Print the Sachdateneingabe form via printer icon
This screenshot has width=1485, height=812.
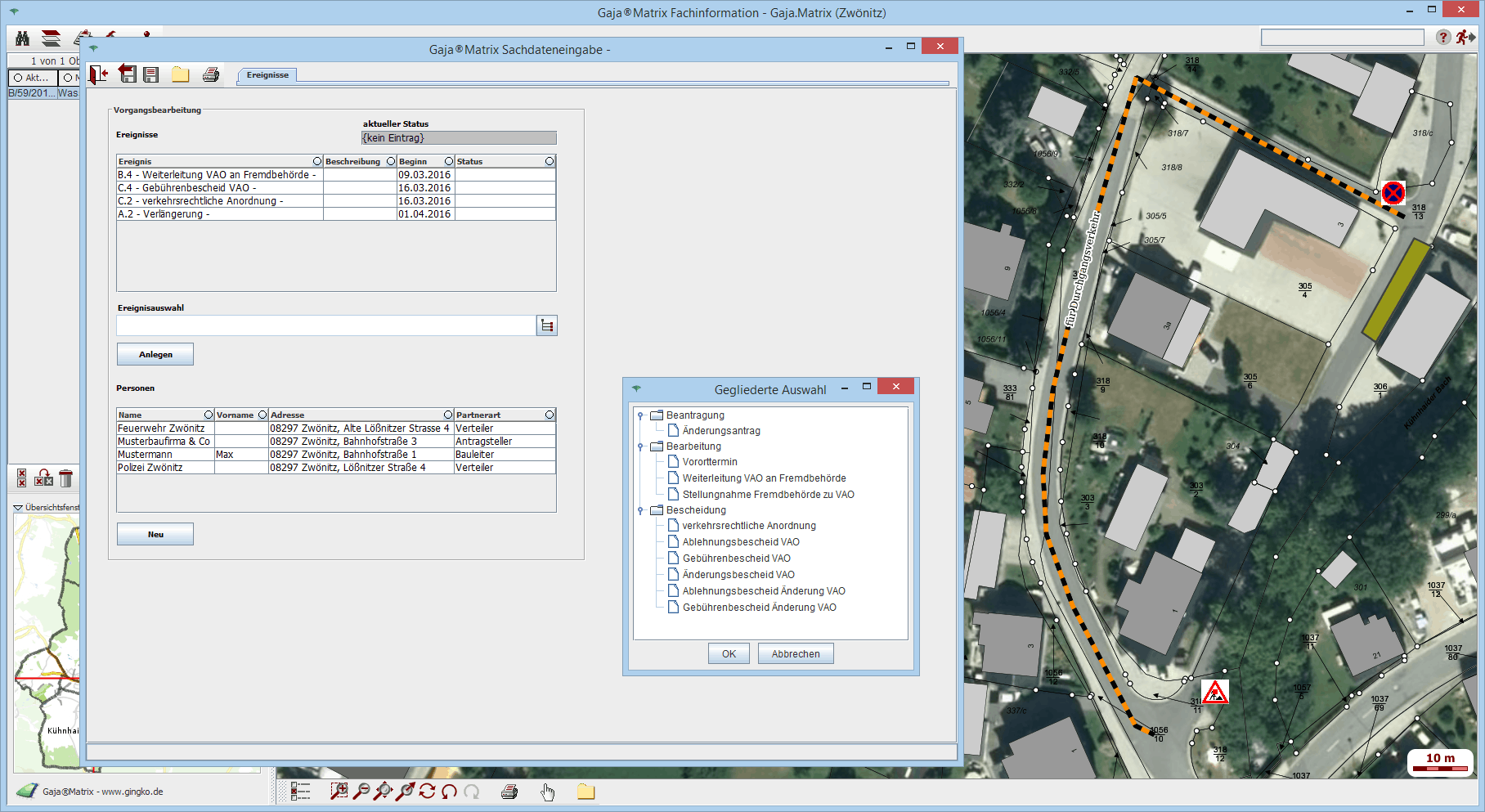click(210, 74)
